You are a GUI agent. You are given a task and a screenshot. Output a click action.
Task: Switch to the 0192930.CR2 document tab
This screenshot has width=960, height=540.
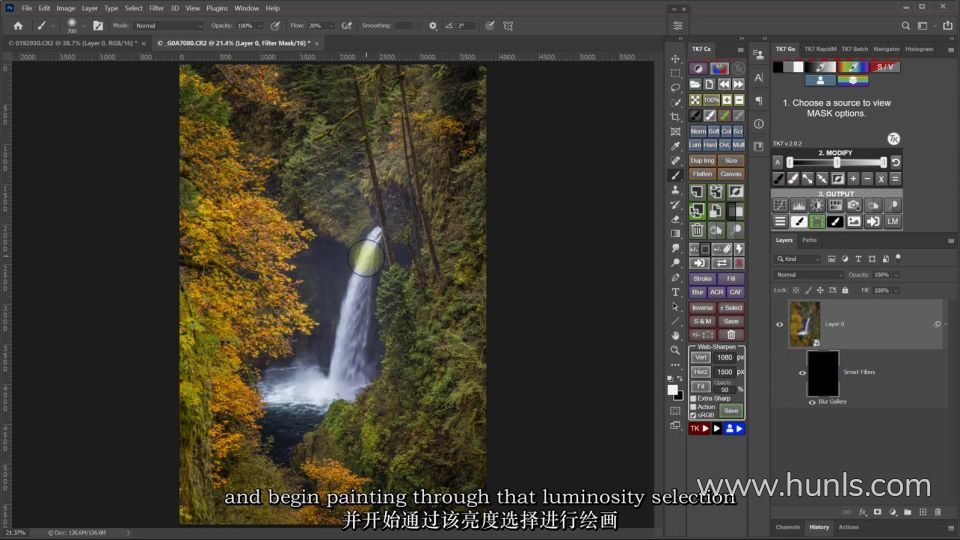(x=71, y=43)
